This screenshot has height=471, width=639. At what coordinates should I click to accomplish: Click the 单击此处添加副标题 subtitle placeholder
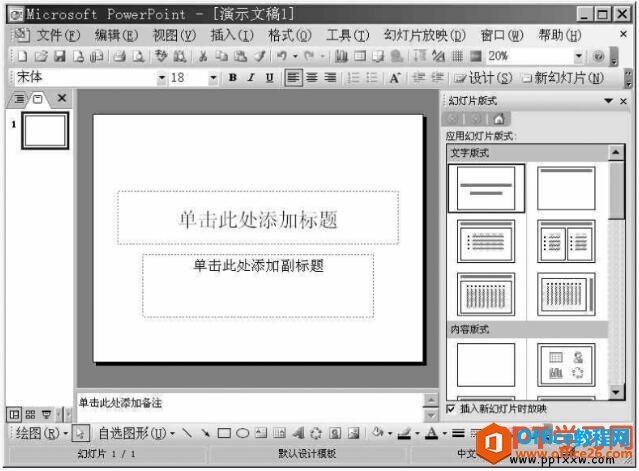tap(258, 286)
